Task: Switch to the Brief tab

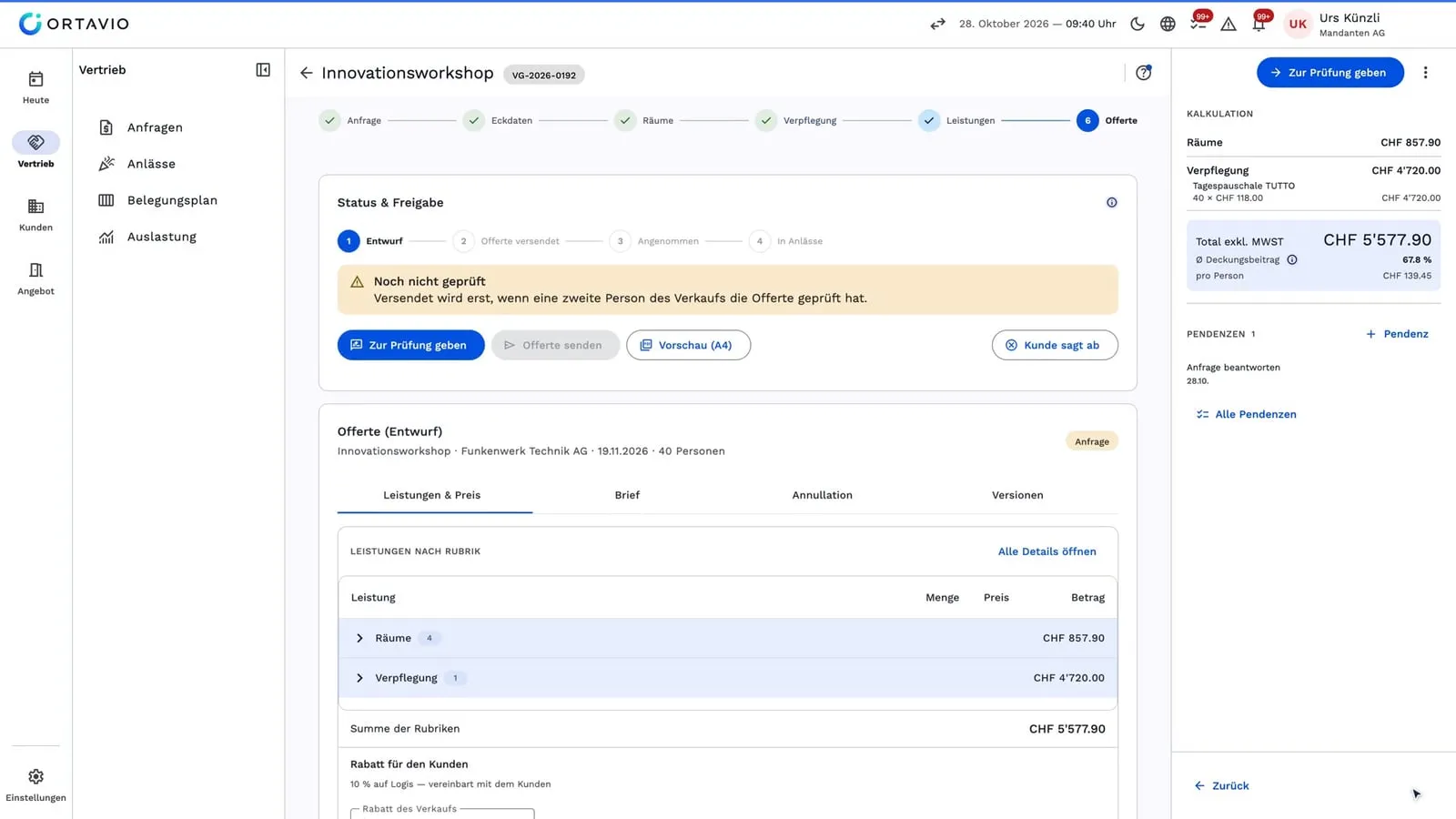Action: (627, 495)
